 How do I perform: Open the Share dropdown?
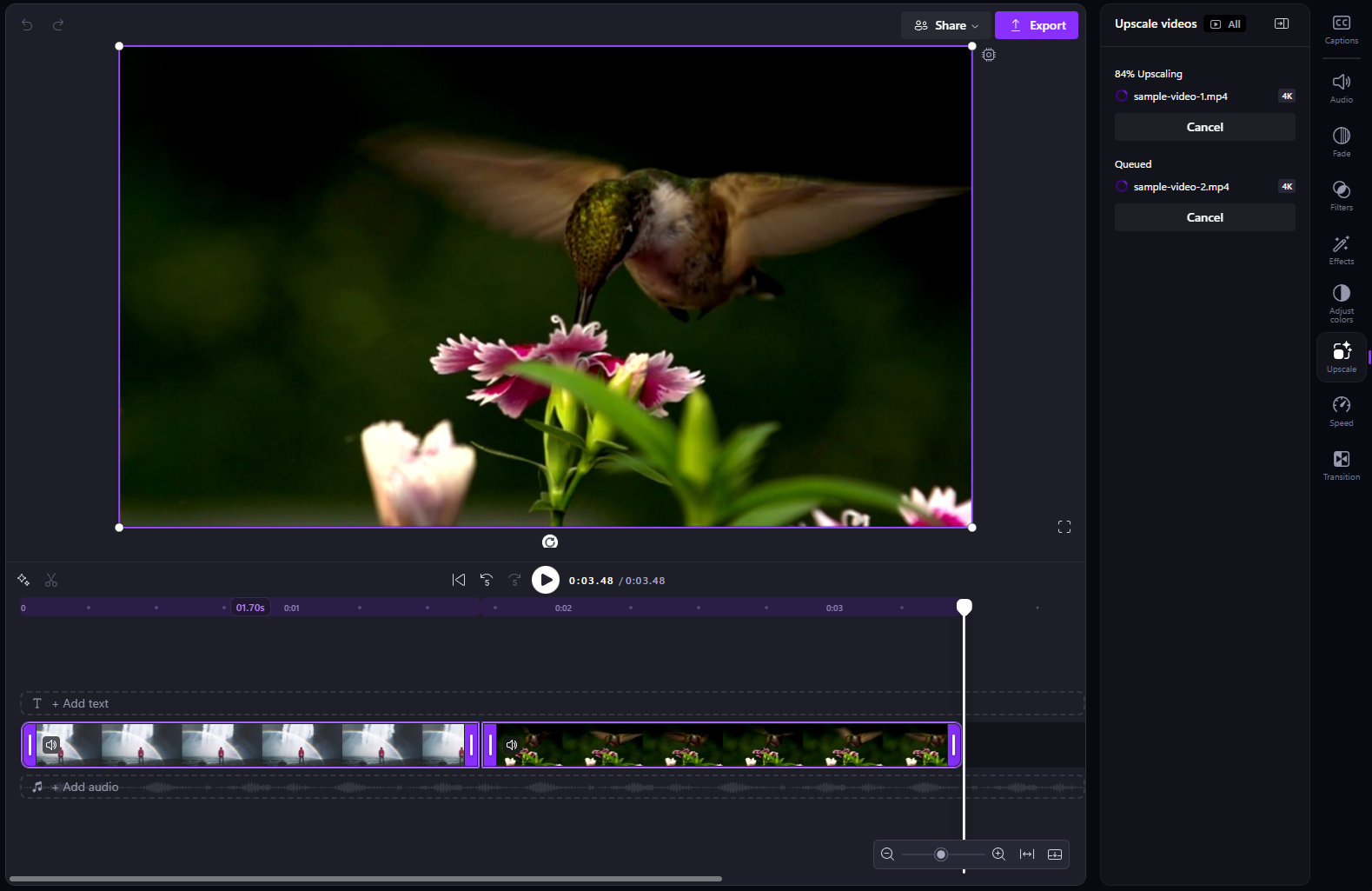(x=946, y=25)
